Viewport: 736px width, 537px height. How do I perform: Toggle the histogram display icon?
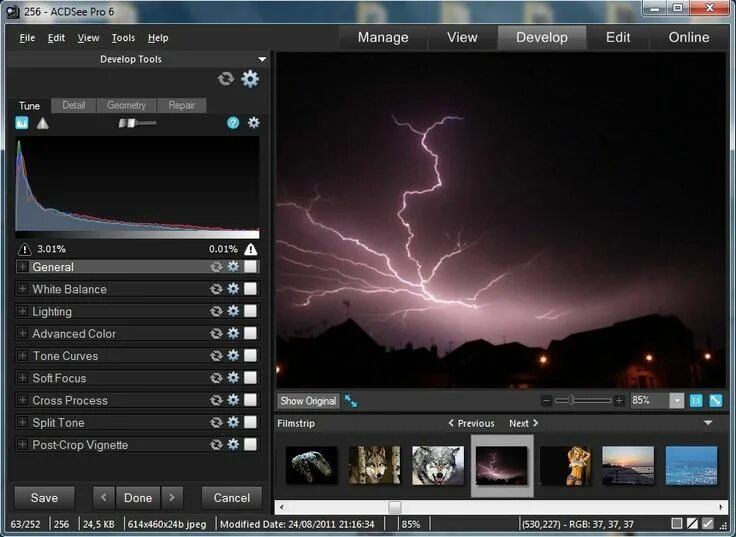coord(22,123)
